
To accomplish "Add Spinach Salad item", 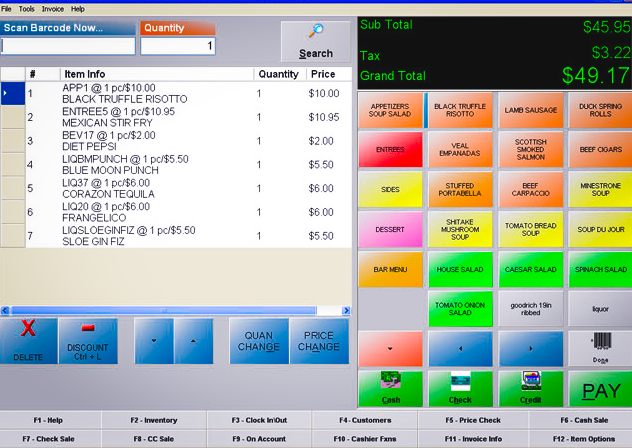I will (x=601, y=269).
